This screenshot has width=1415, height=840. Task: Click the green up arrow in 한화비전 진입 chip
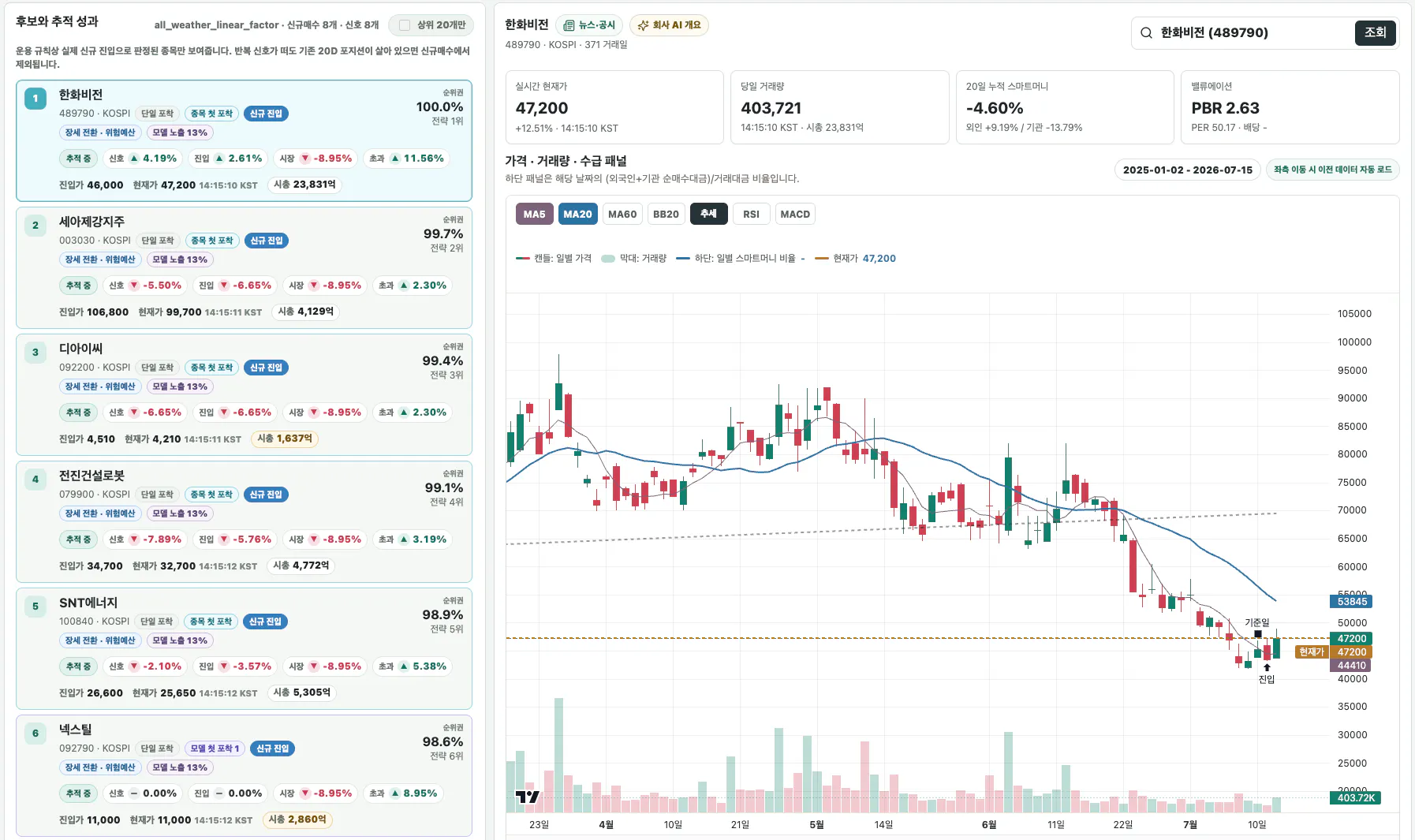point(219,159)
